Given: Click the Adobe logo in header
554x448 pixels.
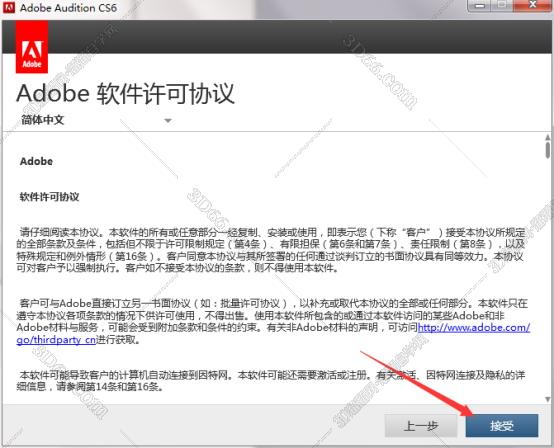Looking at the screenshot, I should 32,47.
